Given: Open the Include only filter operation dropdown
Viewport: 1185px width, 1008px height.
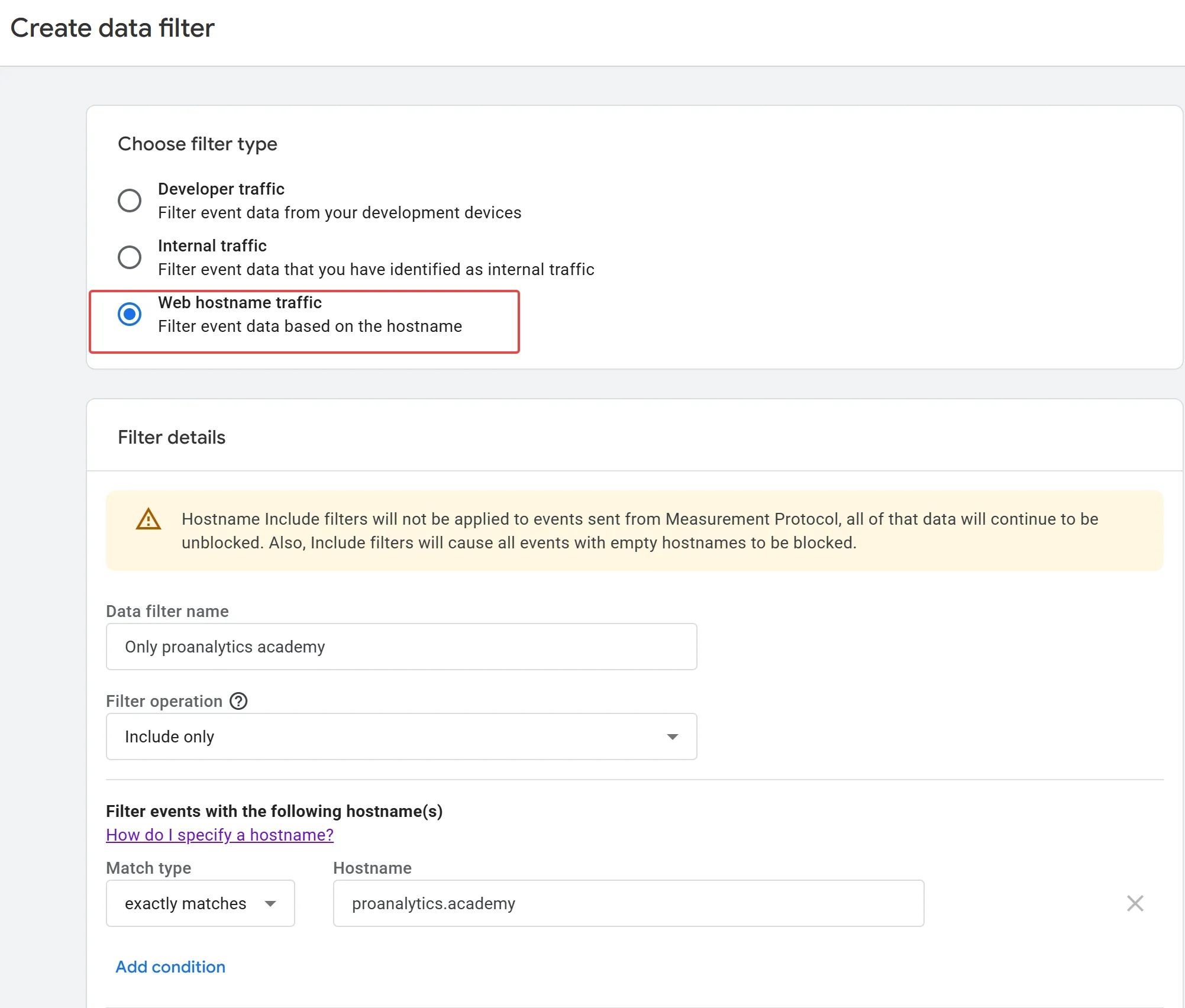Looking at the screenshot, I should click(401, 736).
